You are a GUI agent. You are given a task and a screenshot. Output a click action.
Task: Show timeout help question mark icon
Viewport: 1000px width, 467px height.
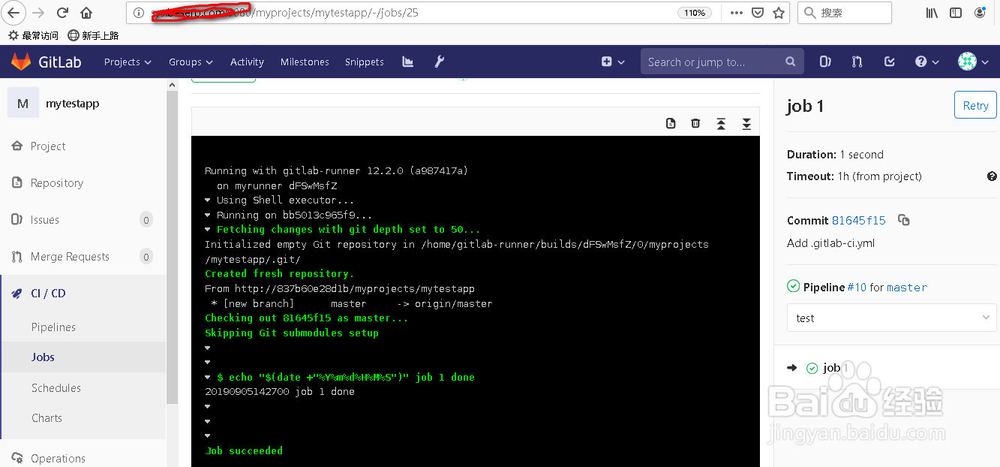(992, 176)
